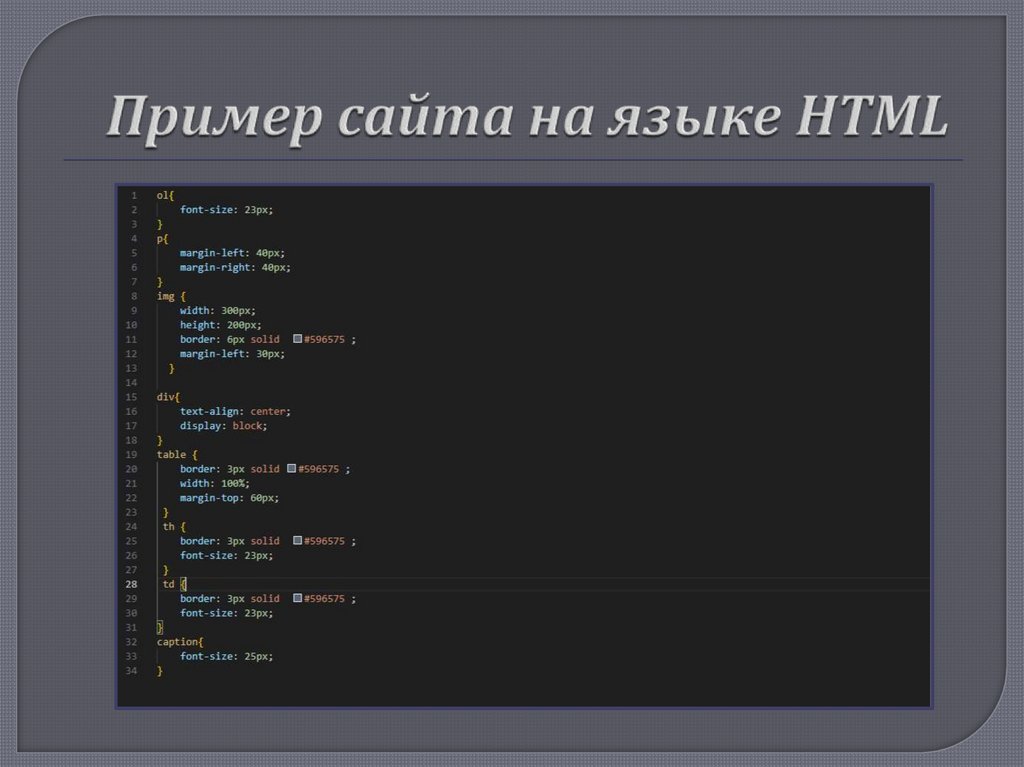
Task: Click line number 34 in the gutter
Action: point(131,670)
